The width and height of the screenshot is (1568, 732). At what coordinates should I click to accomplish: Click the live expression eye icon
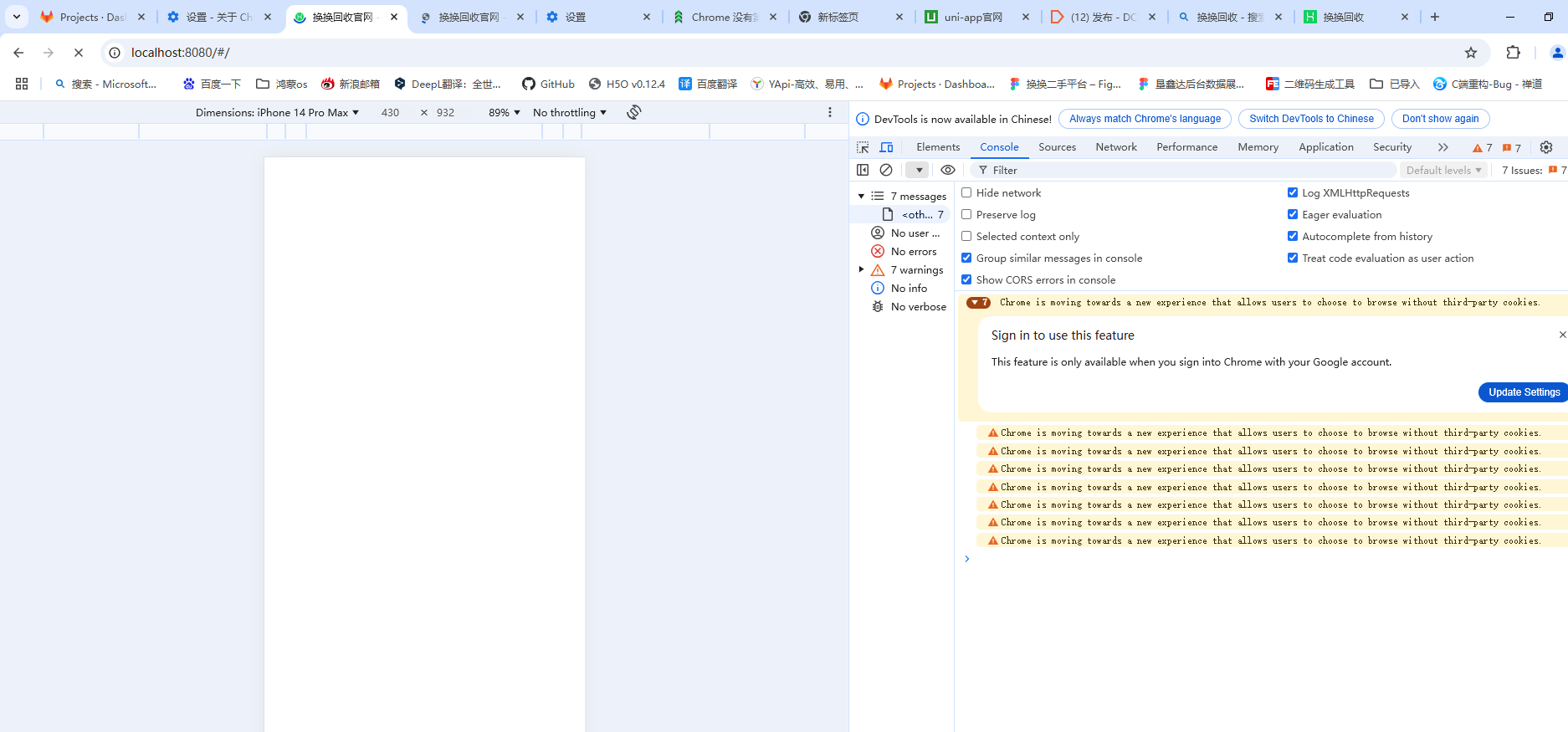[947, 170]
